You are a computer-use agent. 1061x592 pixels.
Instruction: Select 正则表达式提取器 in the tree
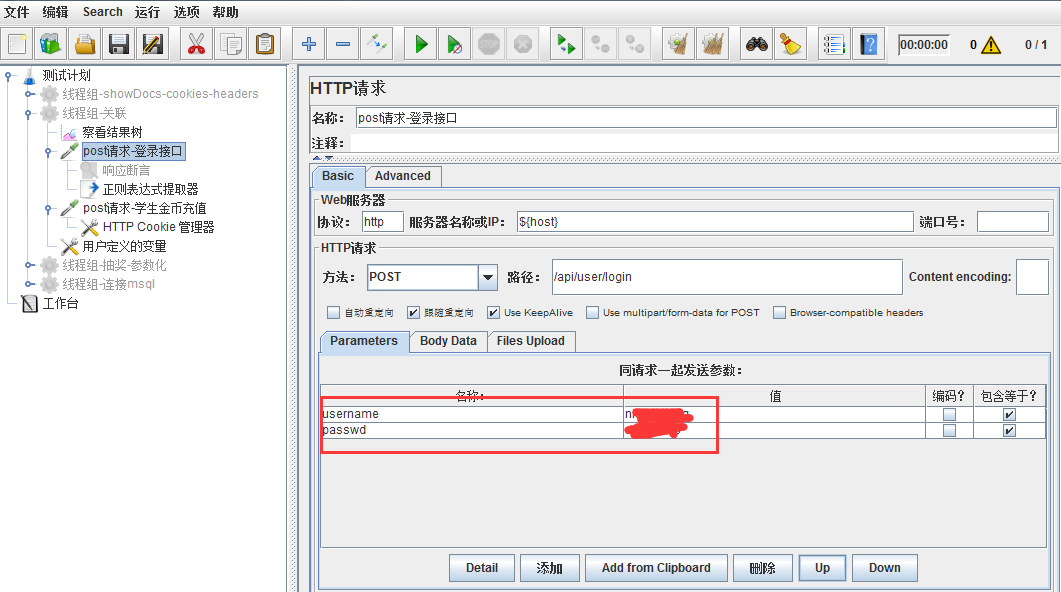click(150, 189)
